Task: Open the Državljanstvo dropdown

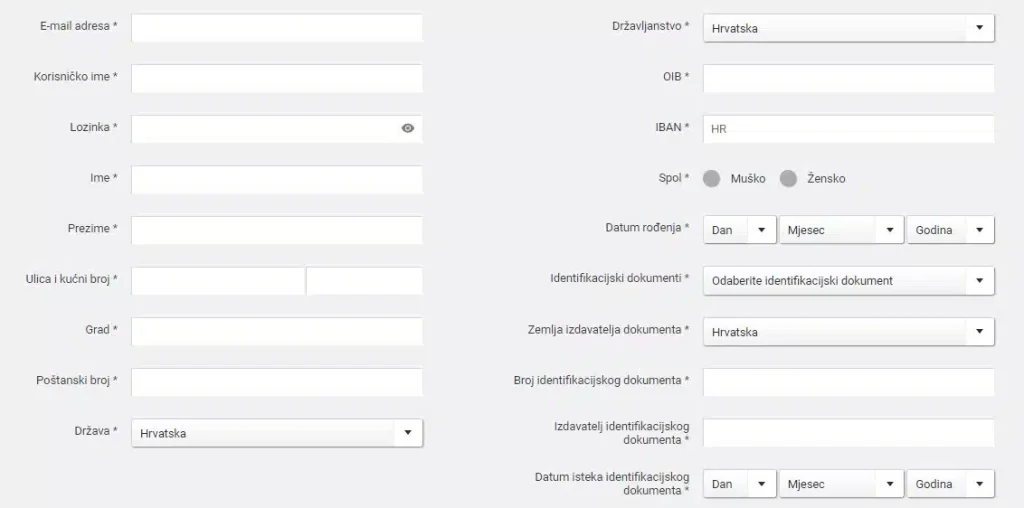Action: point(848,28)
